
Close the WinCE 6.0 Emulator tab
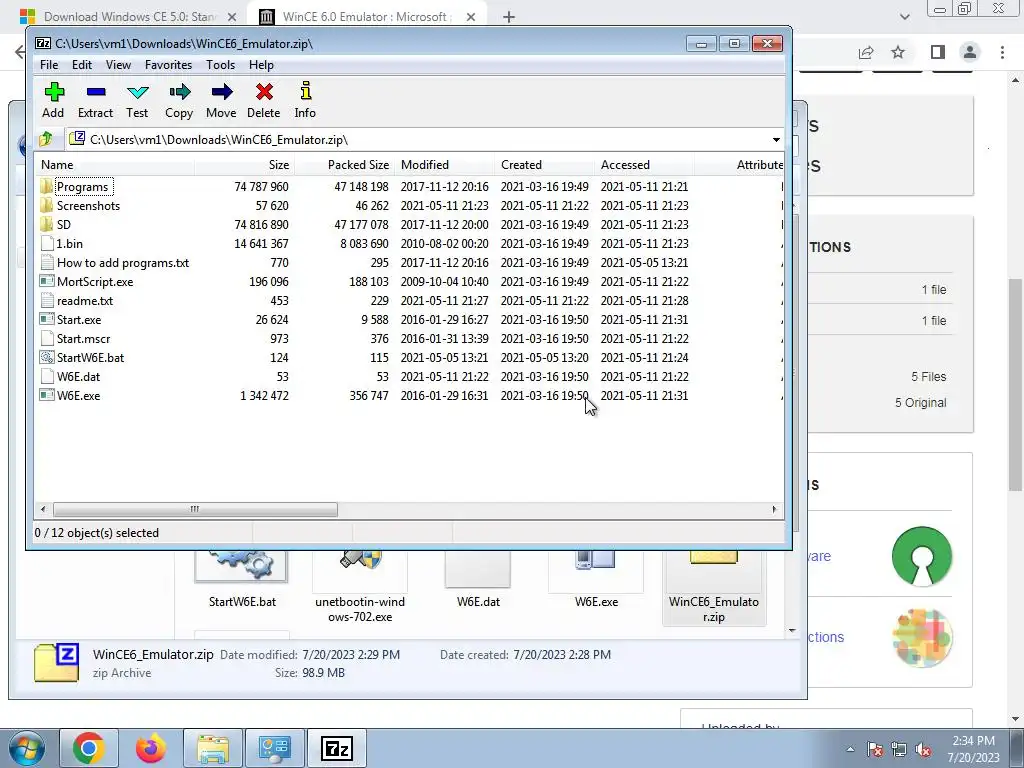471,17
